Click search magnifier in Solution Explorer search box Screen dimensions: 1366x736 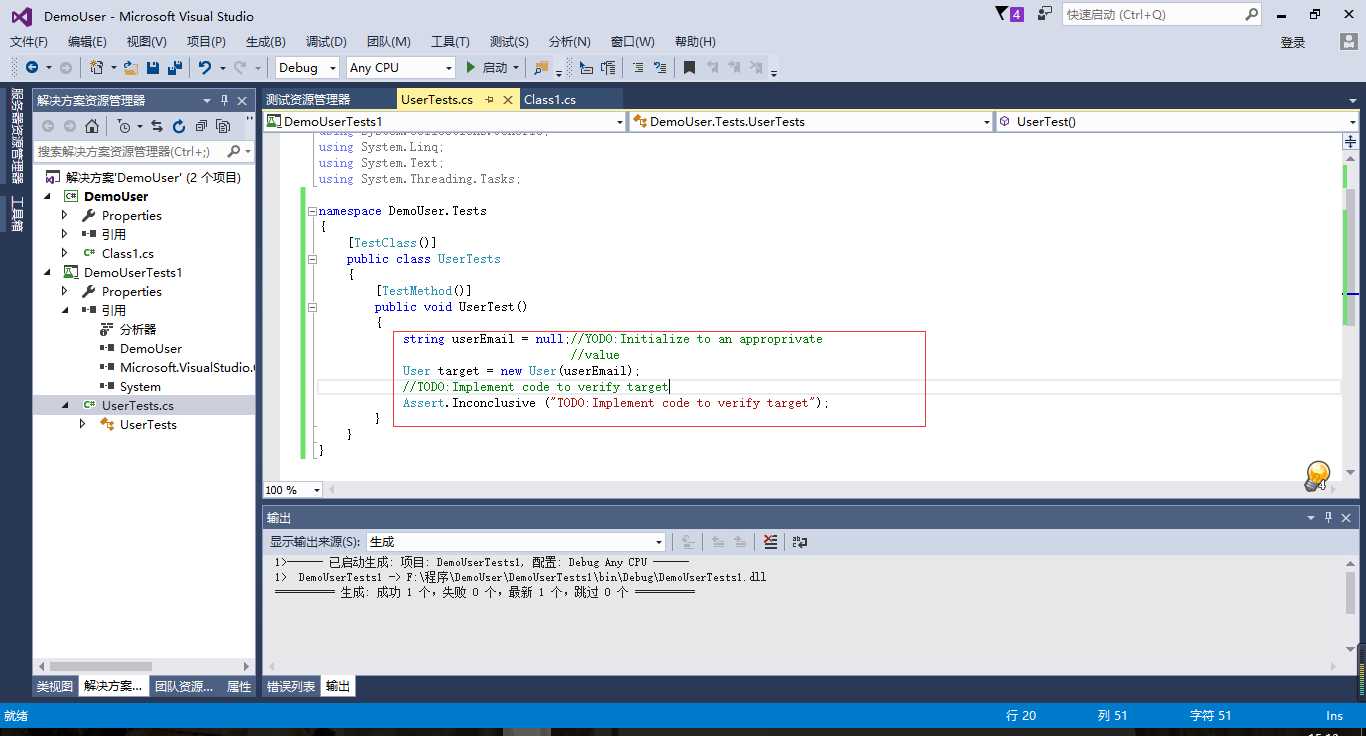233,151
